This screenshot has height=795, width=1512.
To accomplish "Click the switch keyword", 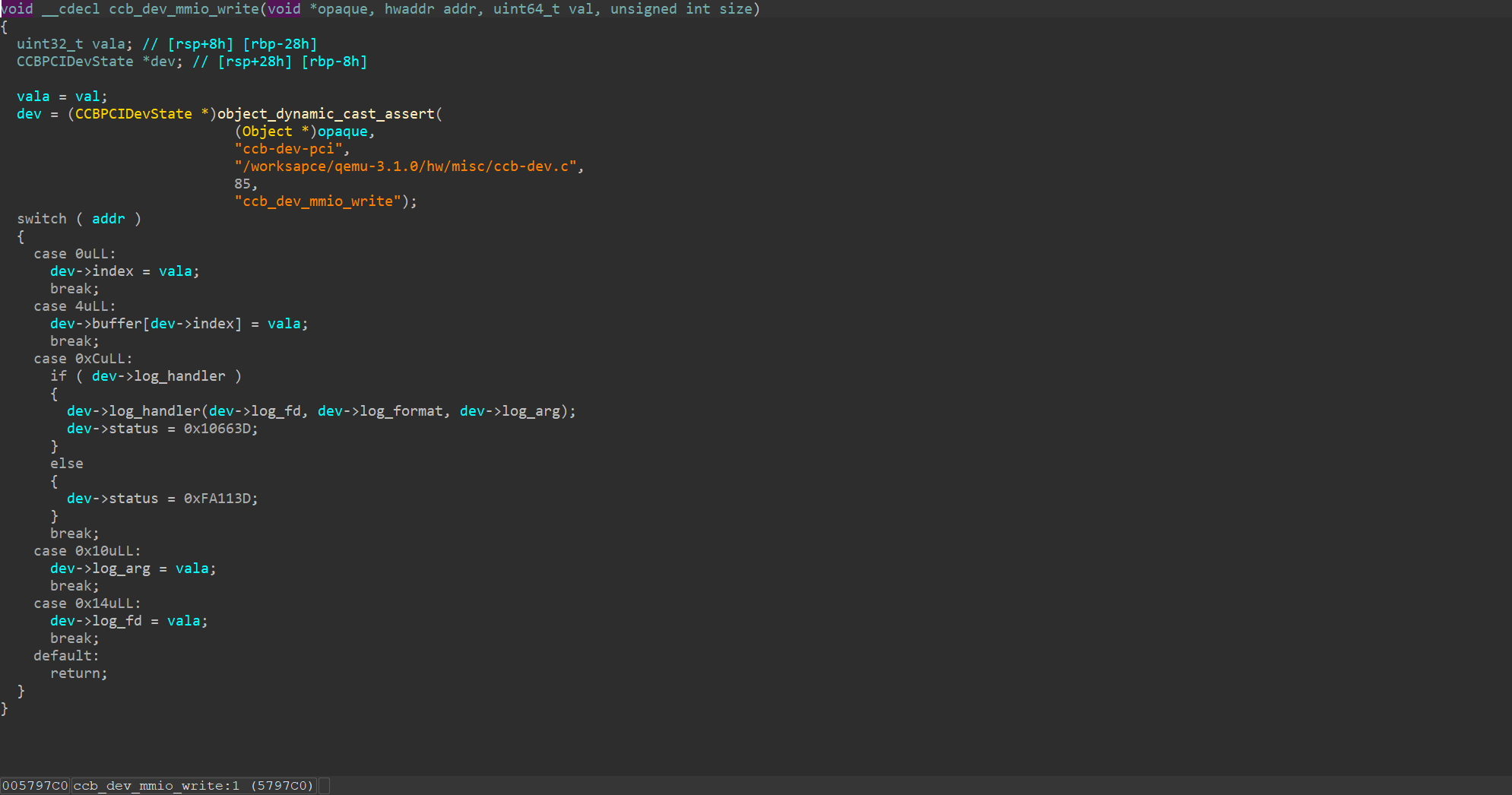I will 42,219.
